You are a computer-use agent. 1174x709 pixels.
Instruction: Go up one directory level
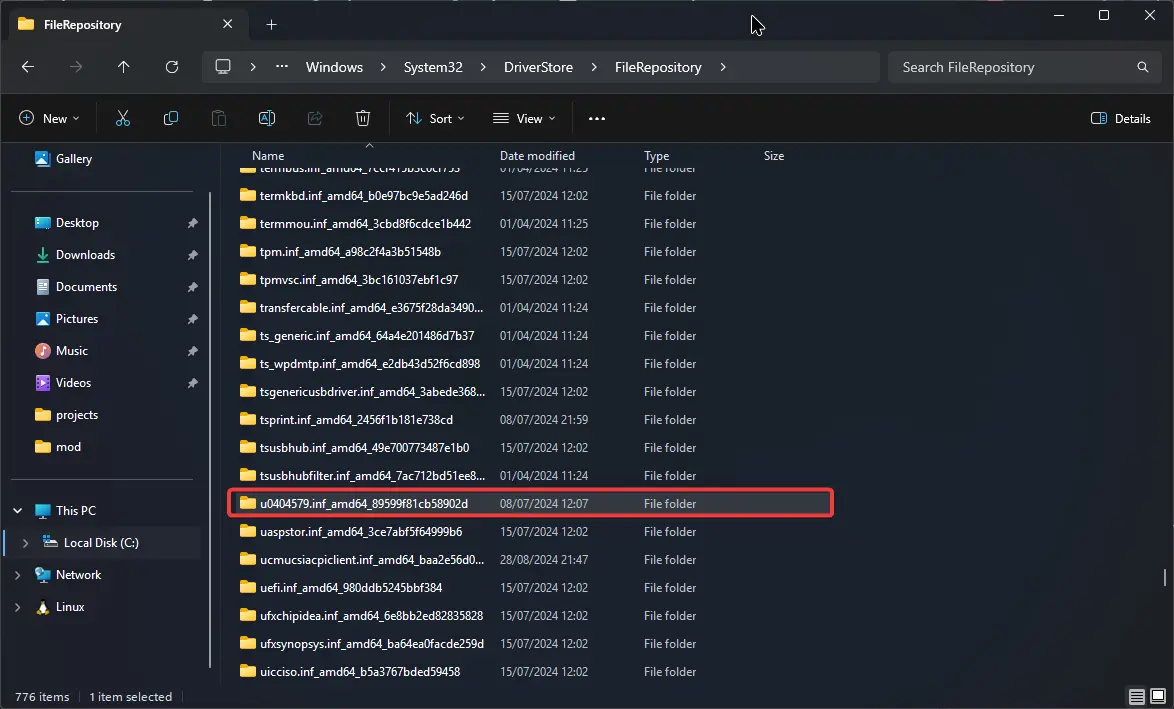[124, 67]
